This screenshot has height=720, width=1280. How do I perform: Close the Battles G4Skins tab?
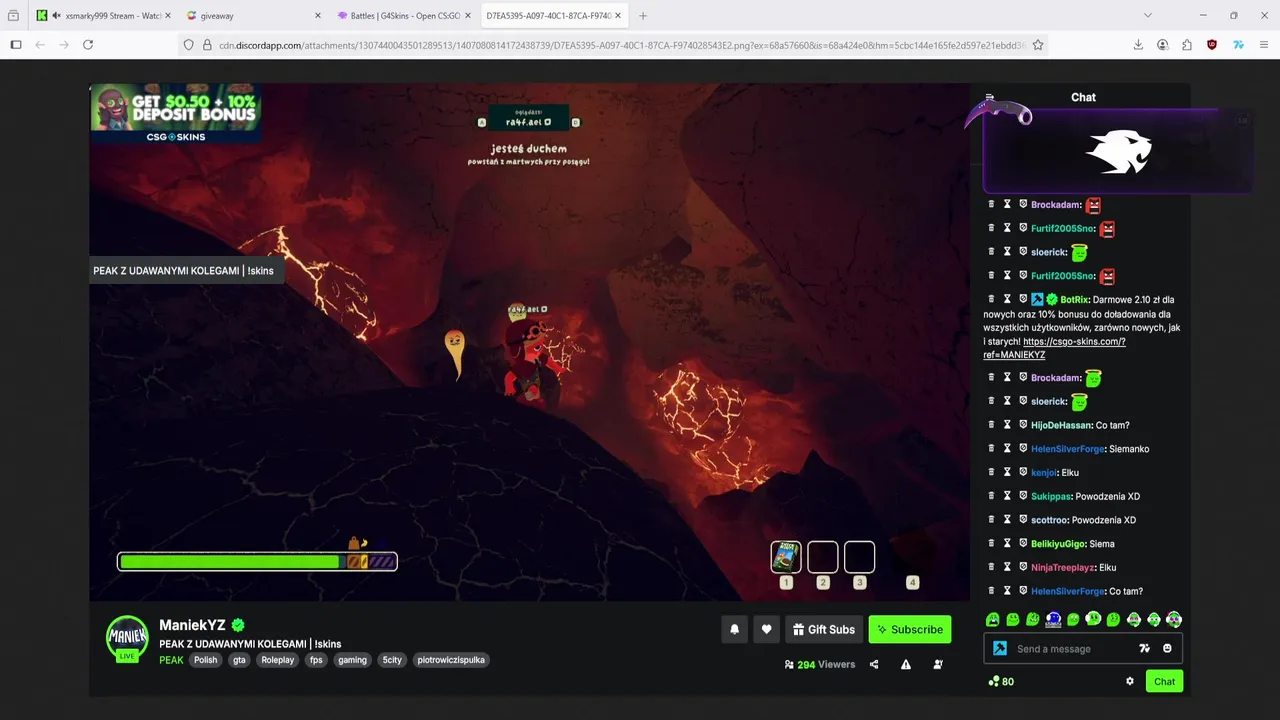click(x=467, y=16)
